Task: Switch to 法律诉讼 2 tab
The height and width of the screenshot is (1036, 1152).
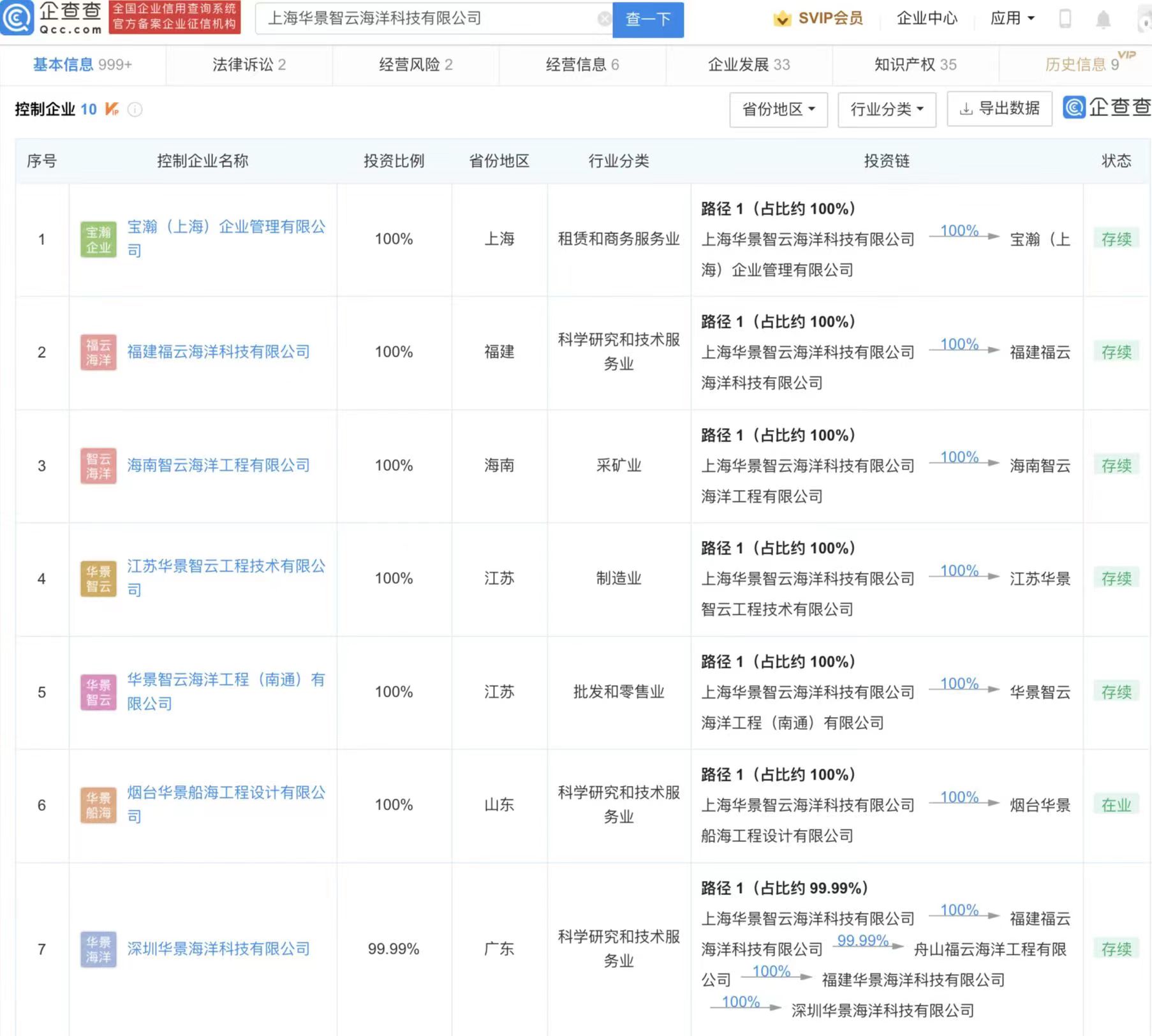Action: (249, 64)
